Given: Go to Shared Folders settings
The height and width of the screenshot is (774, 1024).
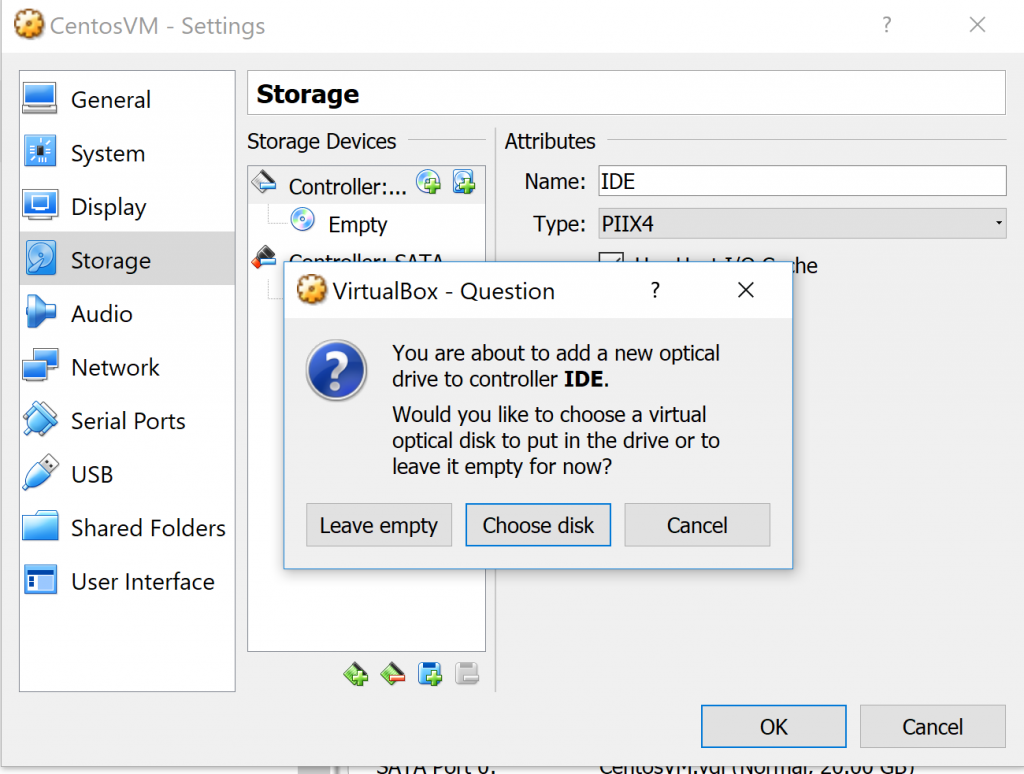Looking at the screenshot, I should coord(127,528).
